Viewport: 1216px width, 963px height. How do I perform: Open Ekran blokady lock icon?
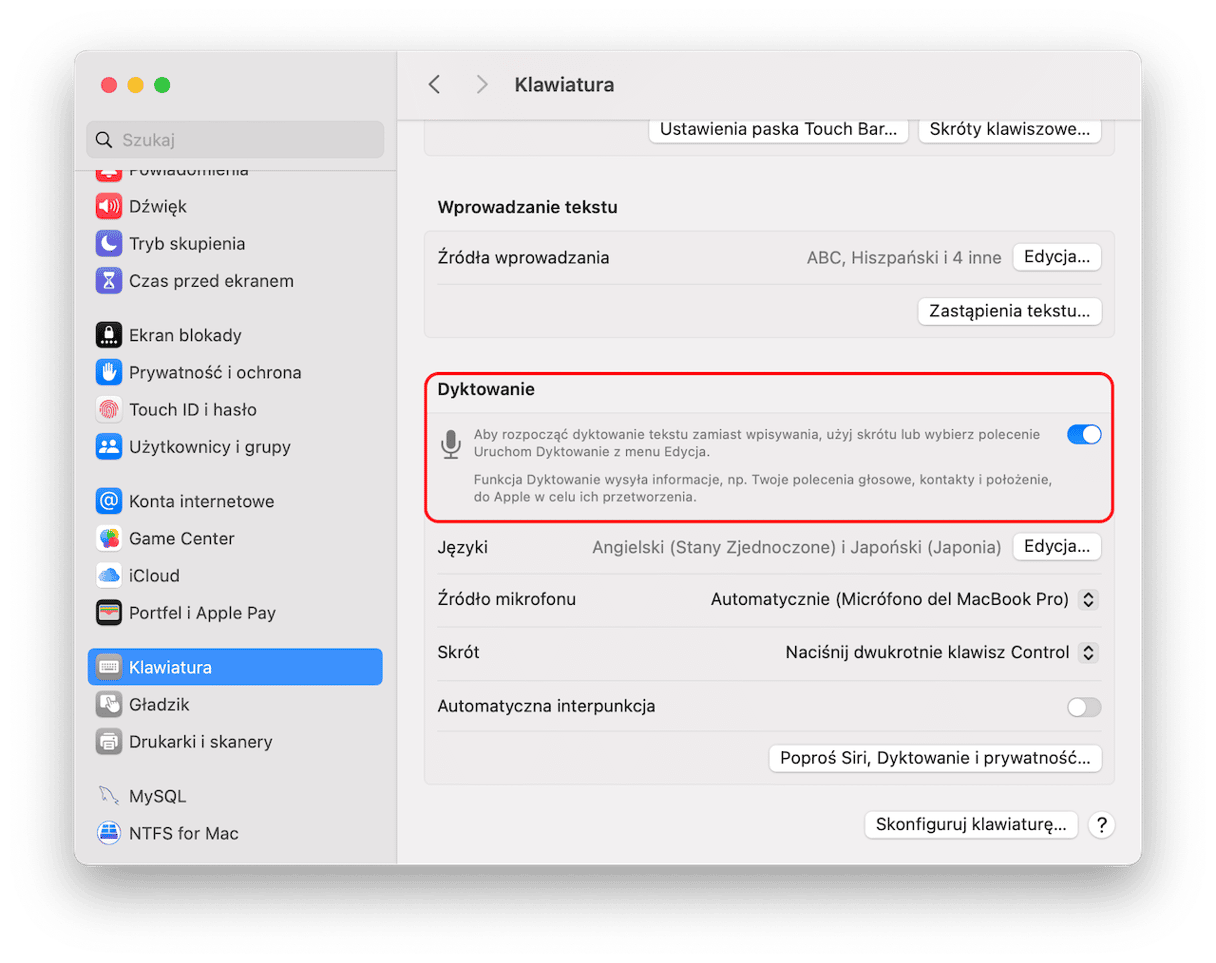point(108,335)
